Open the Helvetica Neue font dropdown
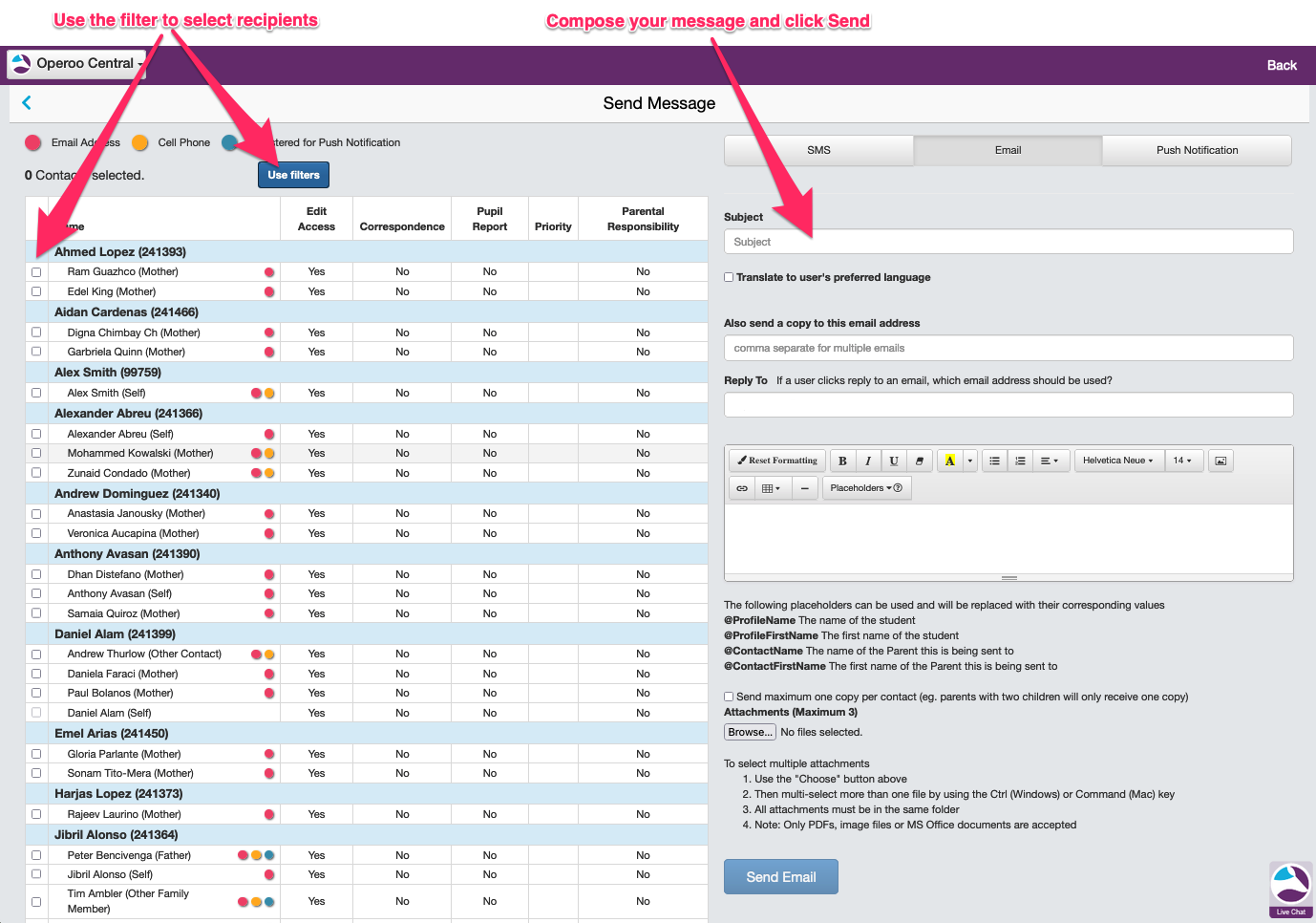Image resolution: width=1316 pixels, height=923 pixels. [x=1118, y=461]
